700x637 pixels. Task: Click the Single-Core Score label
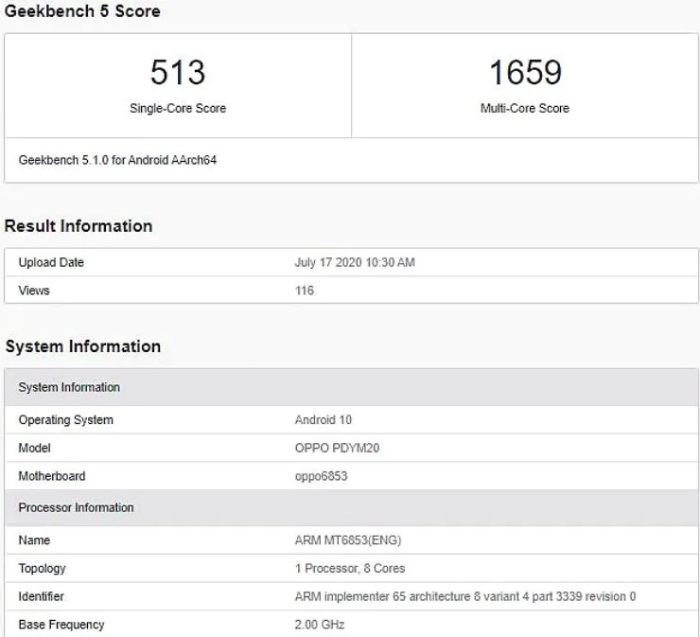pyautogui.click(x=178, y=108)
